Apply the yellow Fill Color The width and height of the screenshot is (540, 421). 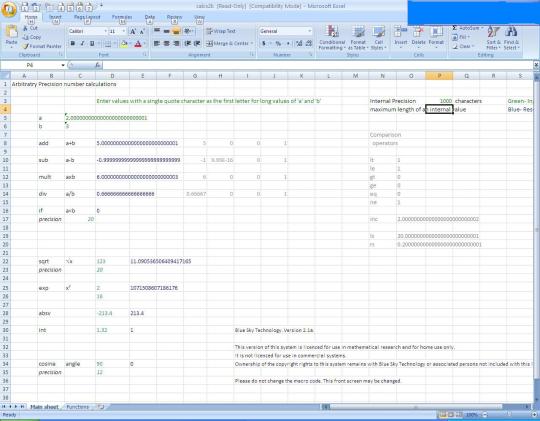[124, 43]
